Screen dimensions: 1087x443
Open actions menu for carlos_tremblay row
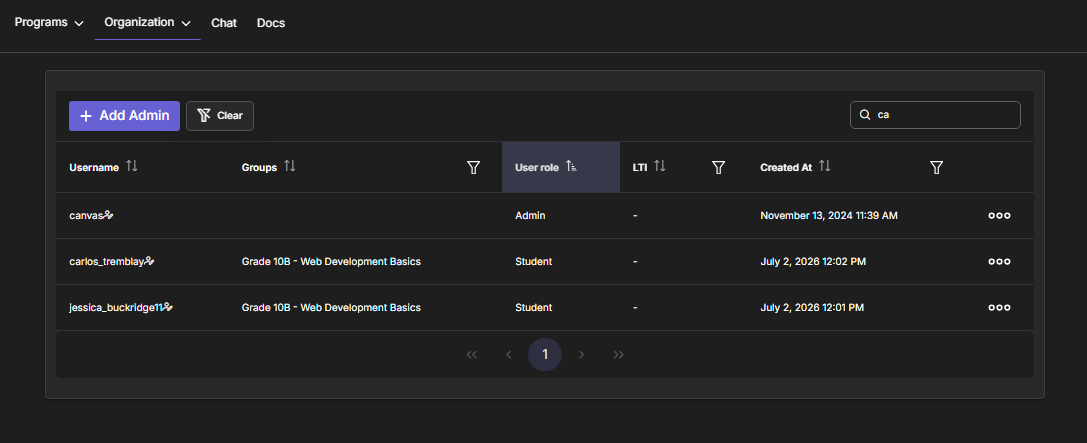(x=999, y=261)
